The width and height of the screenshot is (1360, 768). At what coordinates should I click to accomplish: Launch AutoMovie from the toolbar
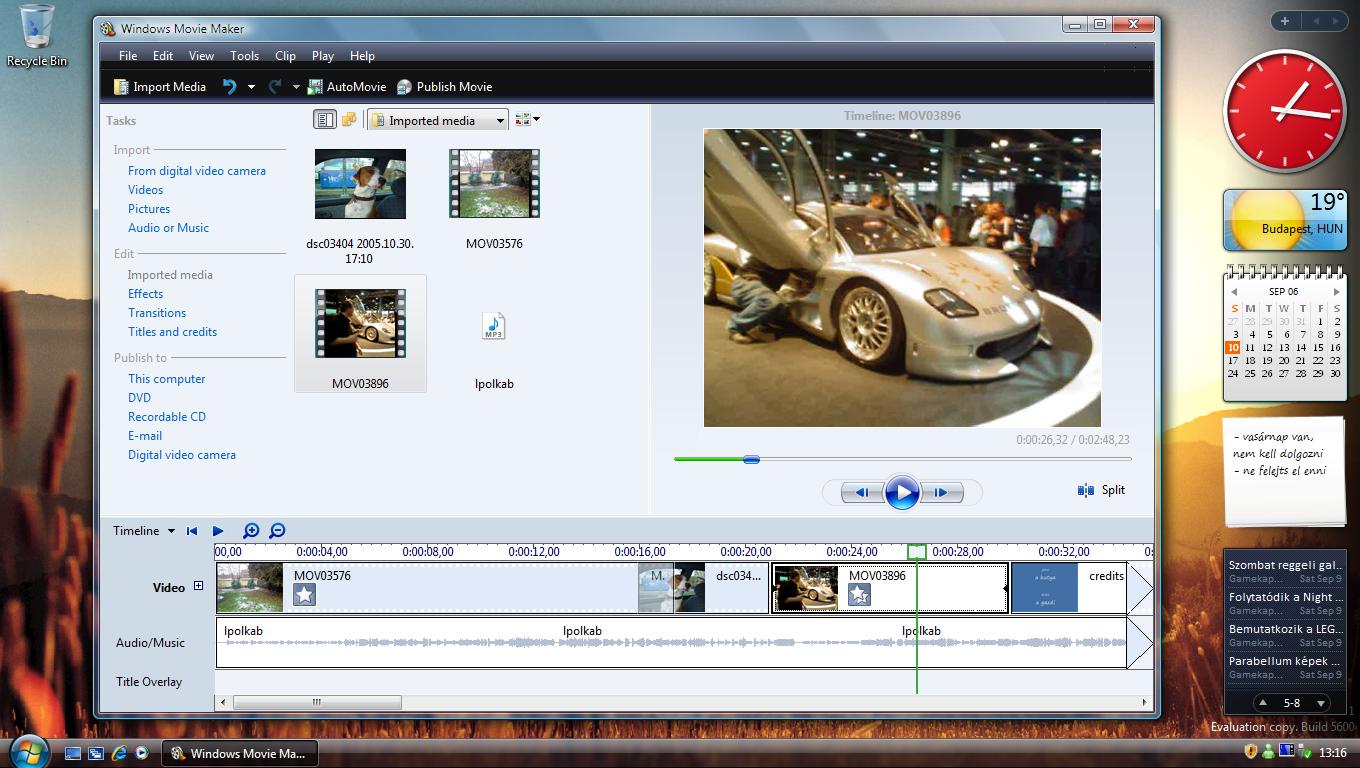(346, 87)
